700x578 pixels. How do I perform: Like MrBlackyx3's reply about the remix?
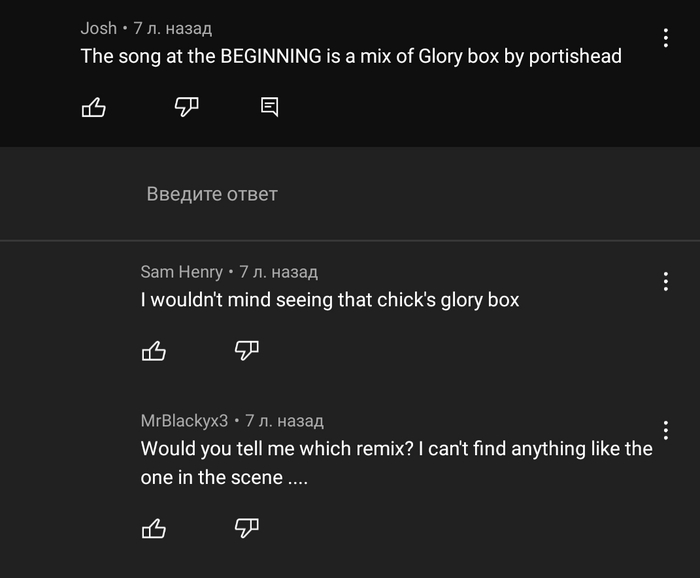pyautogui.click(x=153, y=528)
